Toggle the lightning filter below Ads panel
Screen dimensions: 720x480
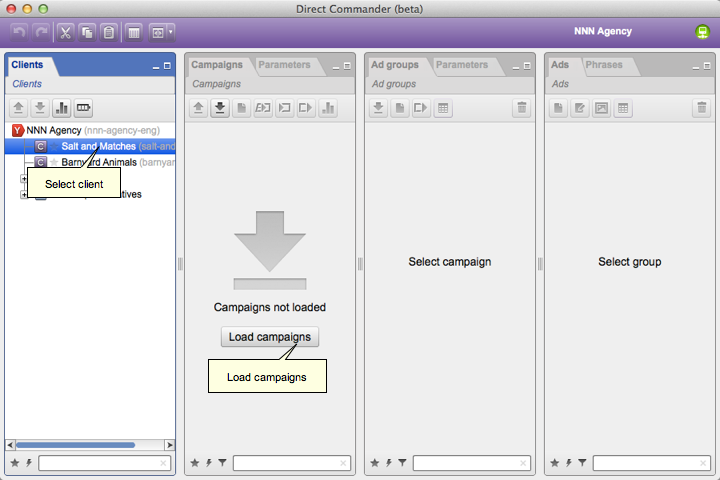569,463
